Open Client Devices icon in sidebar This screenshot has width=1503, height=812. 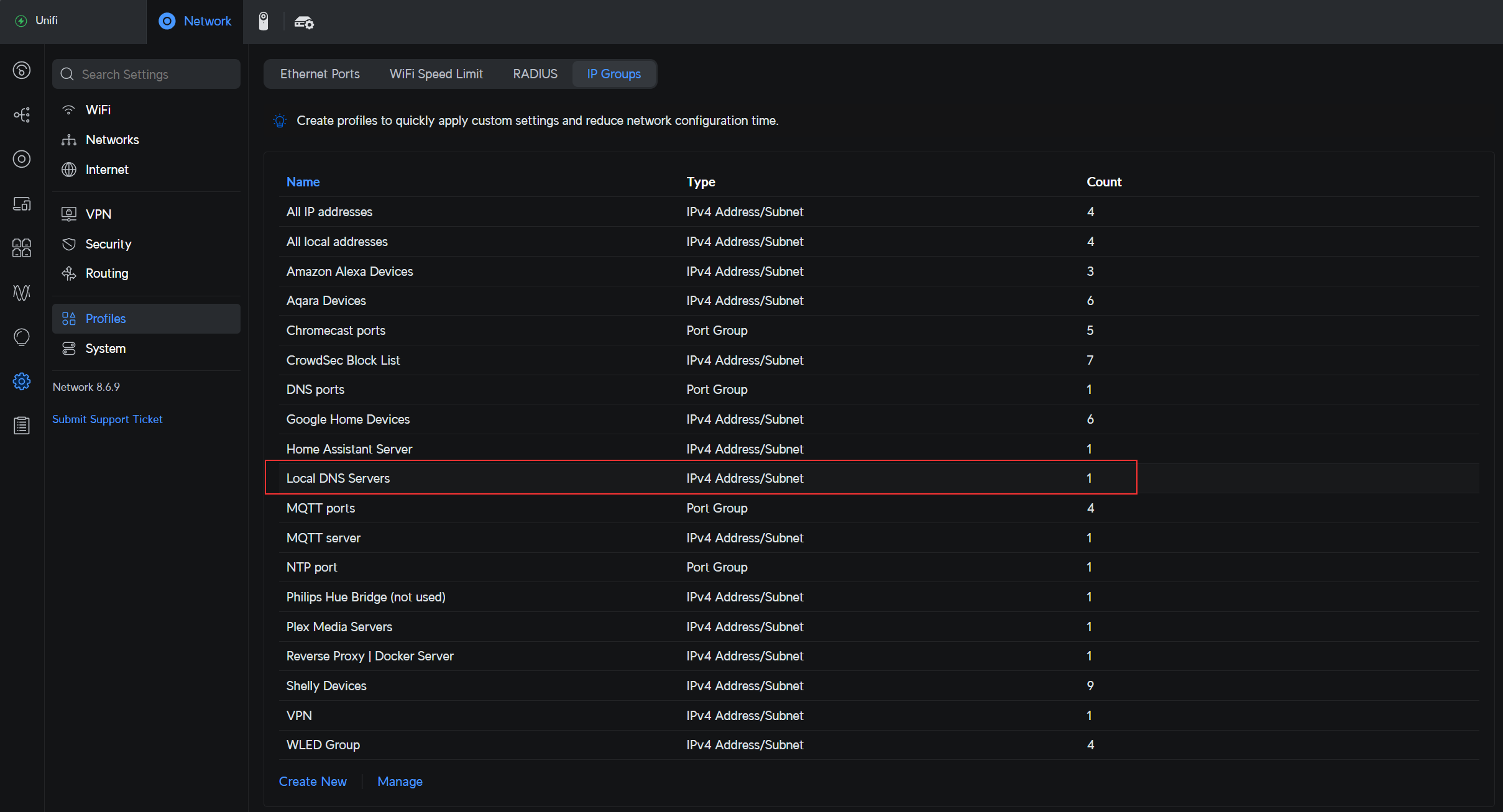point(22,204)
